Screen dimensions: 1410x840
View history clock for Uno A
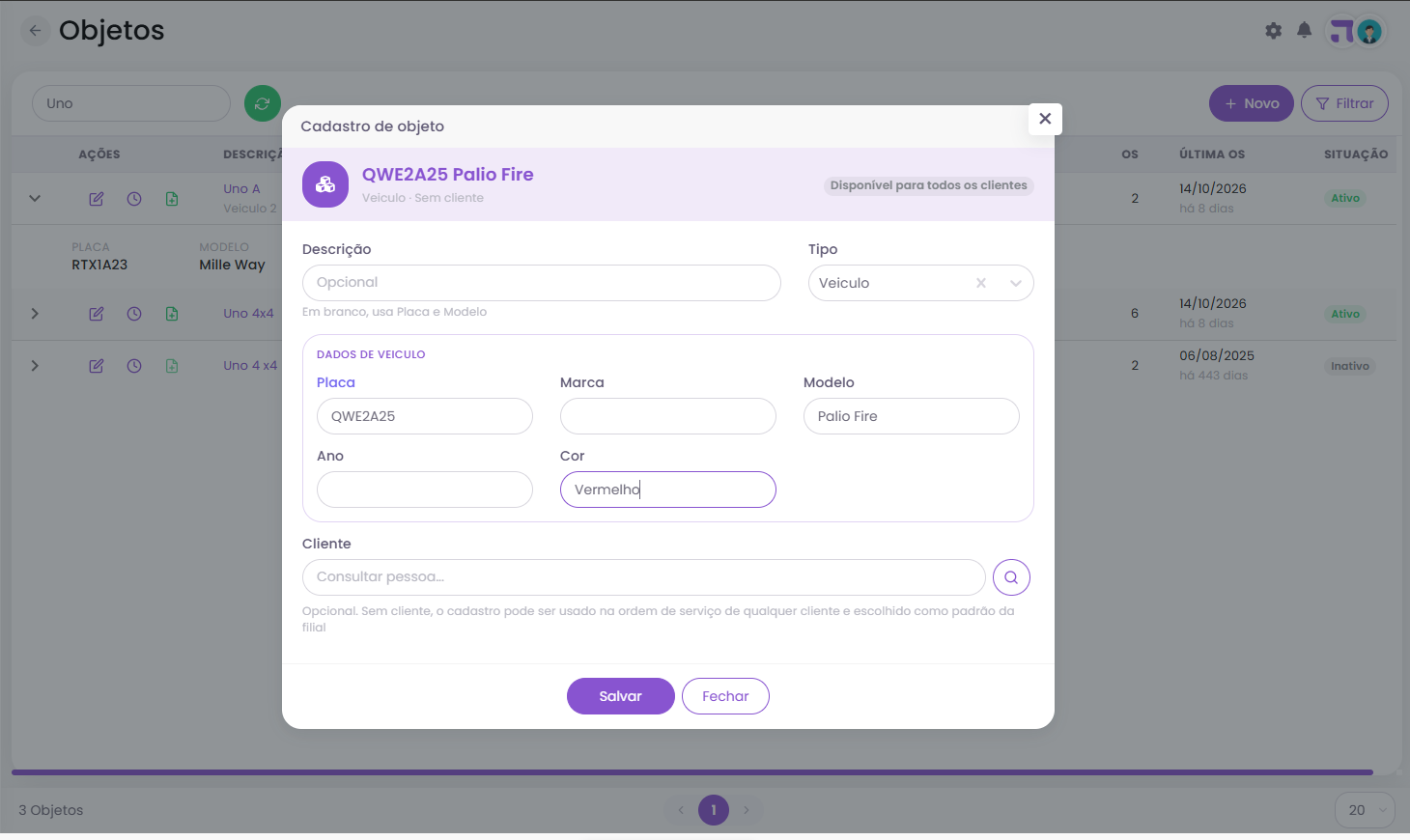tap(134, 199)
